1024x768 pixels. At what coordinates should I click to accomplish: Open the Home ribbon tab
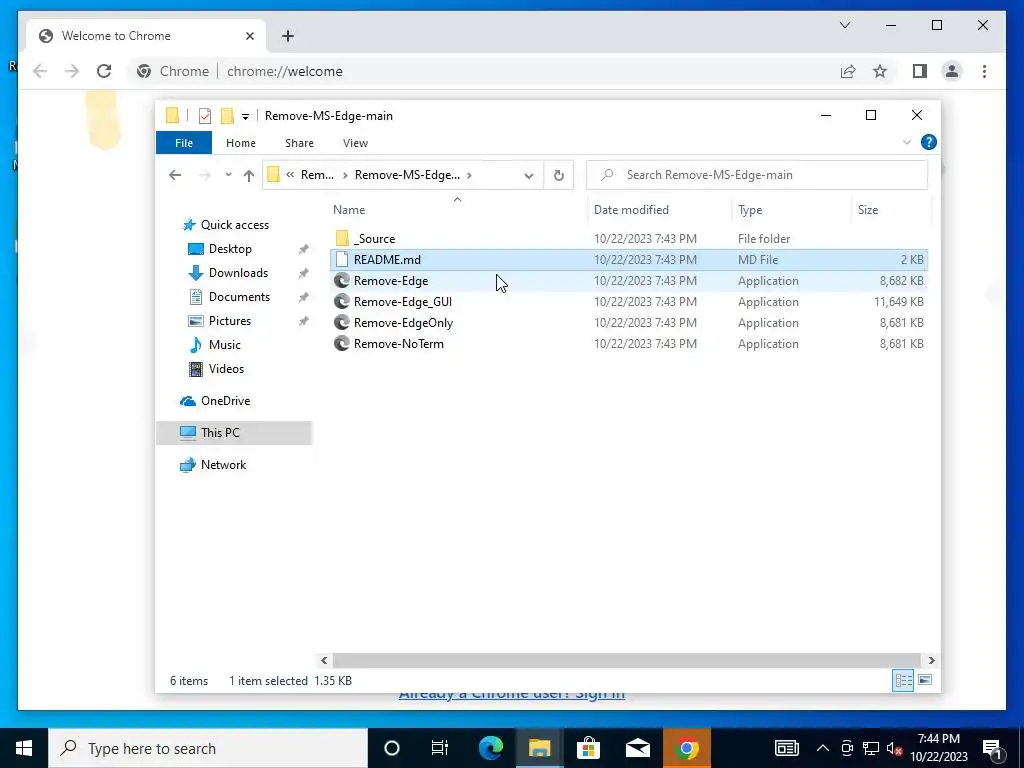point(241,143)
